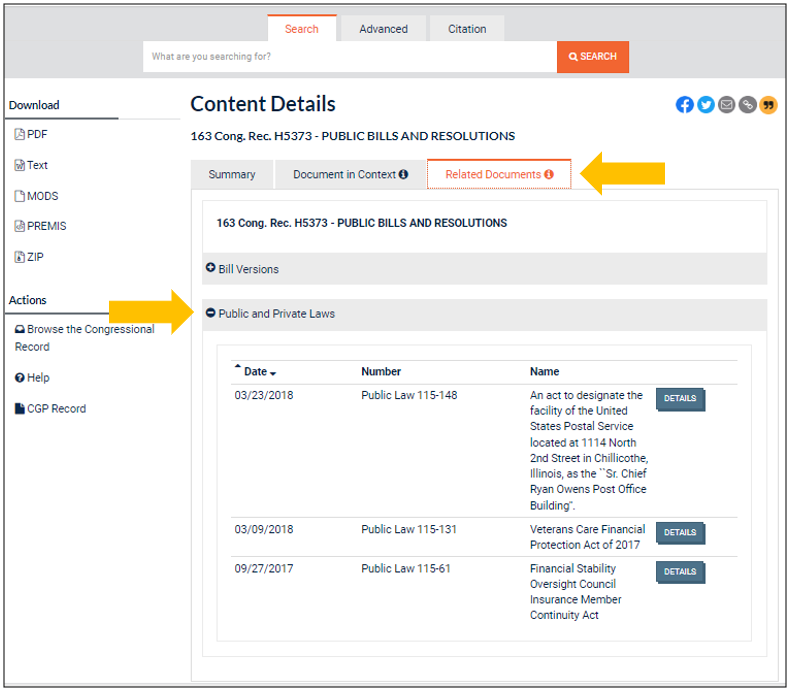The height and width of the screenshot is (693, 794).
Task: Sort the table by Date column
Action: click(x=256, y=372)
